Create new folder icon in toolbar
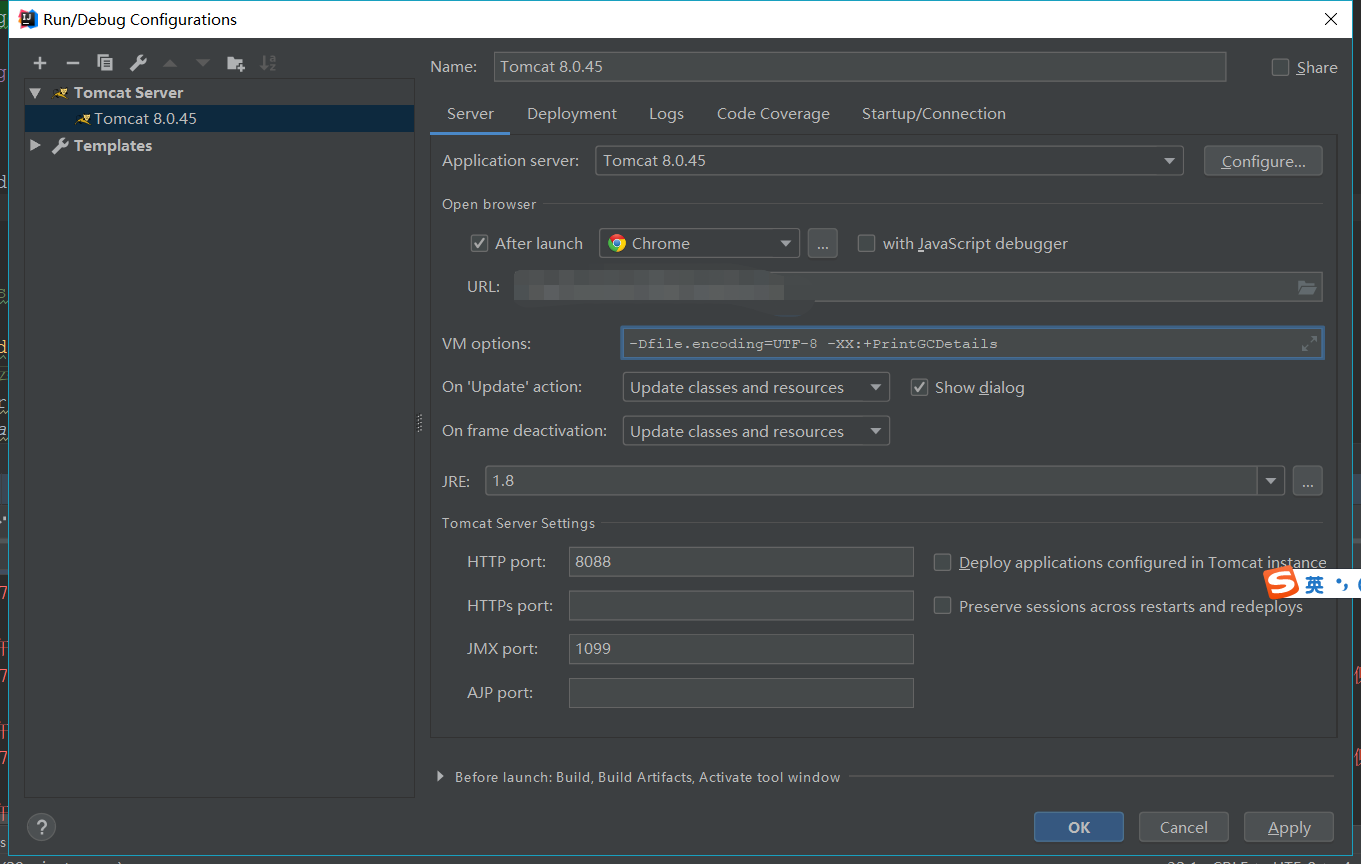This screenshot has width=1361, height=864. pyautogui.click(x=236, y=63)
